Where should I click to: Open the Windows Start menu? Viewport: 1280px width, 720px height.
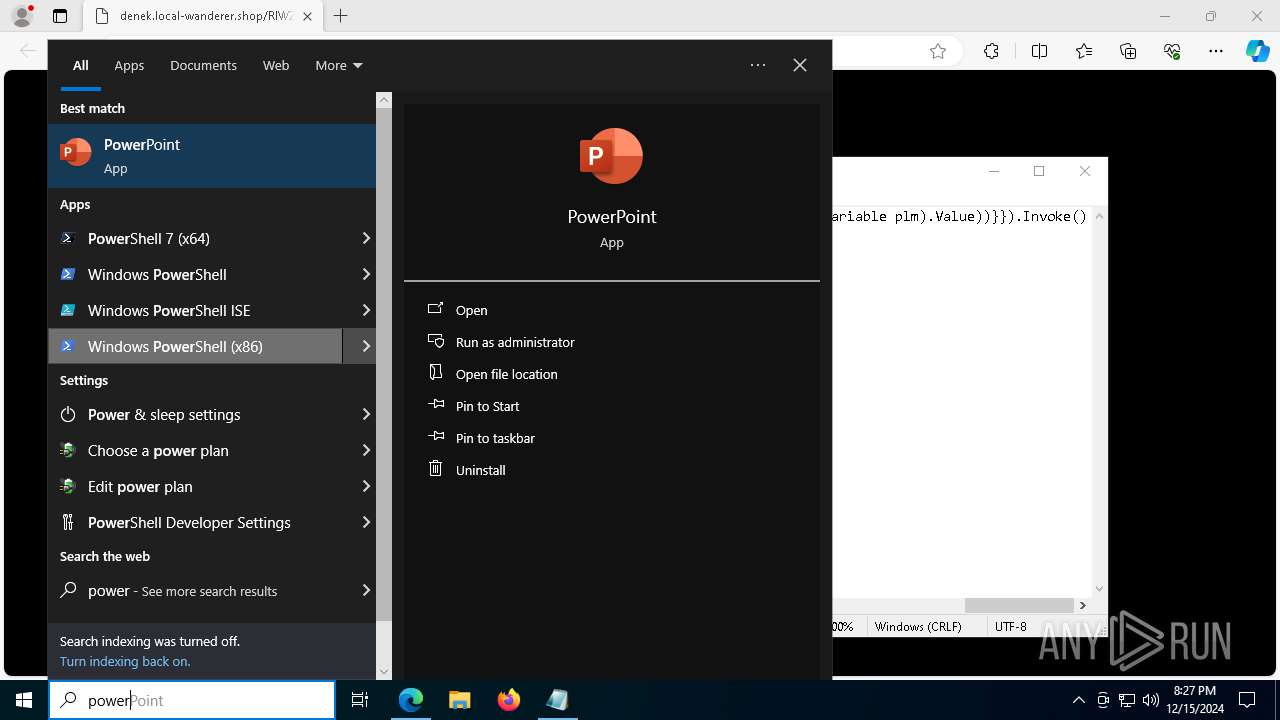coord(24,700)
